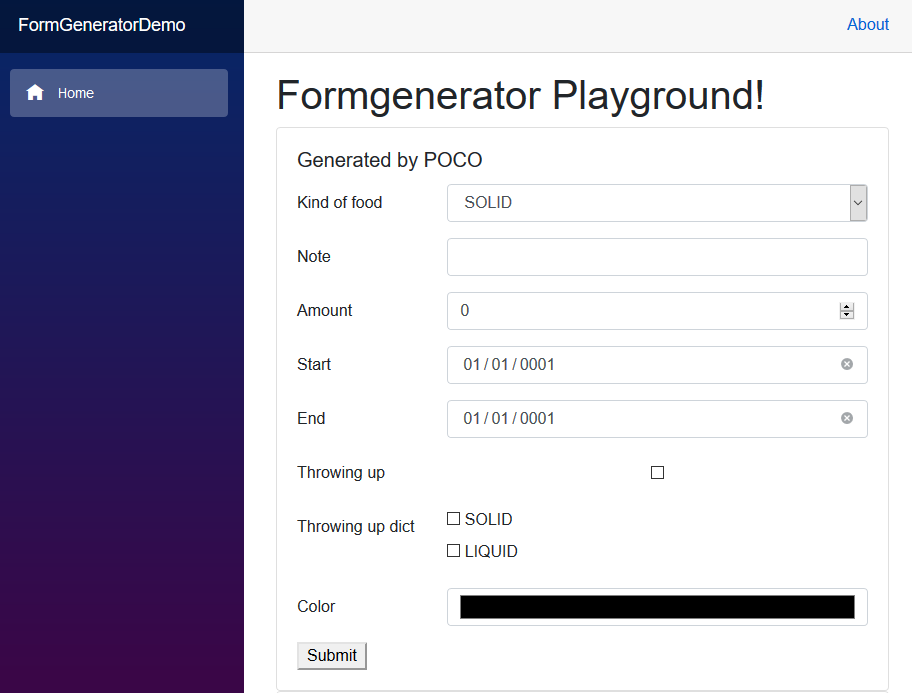Click the FormGeneratorDemo brand title
The image size is (912, 693).
pos(101,24)
